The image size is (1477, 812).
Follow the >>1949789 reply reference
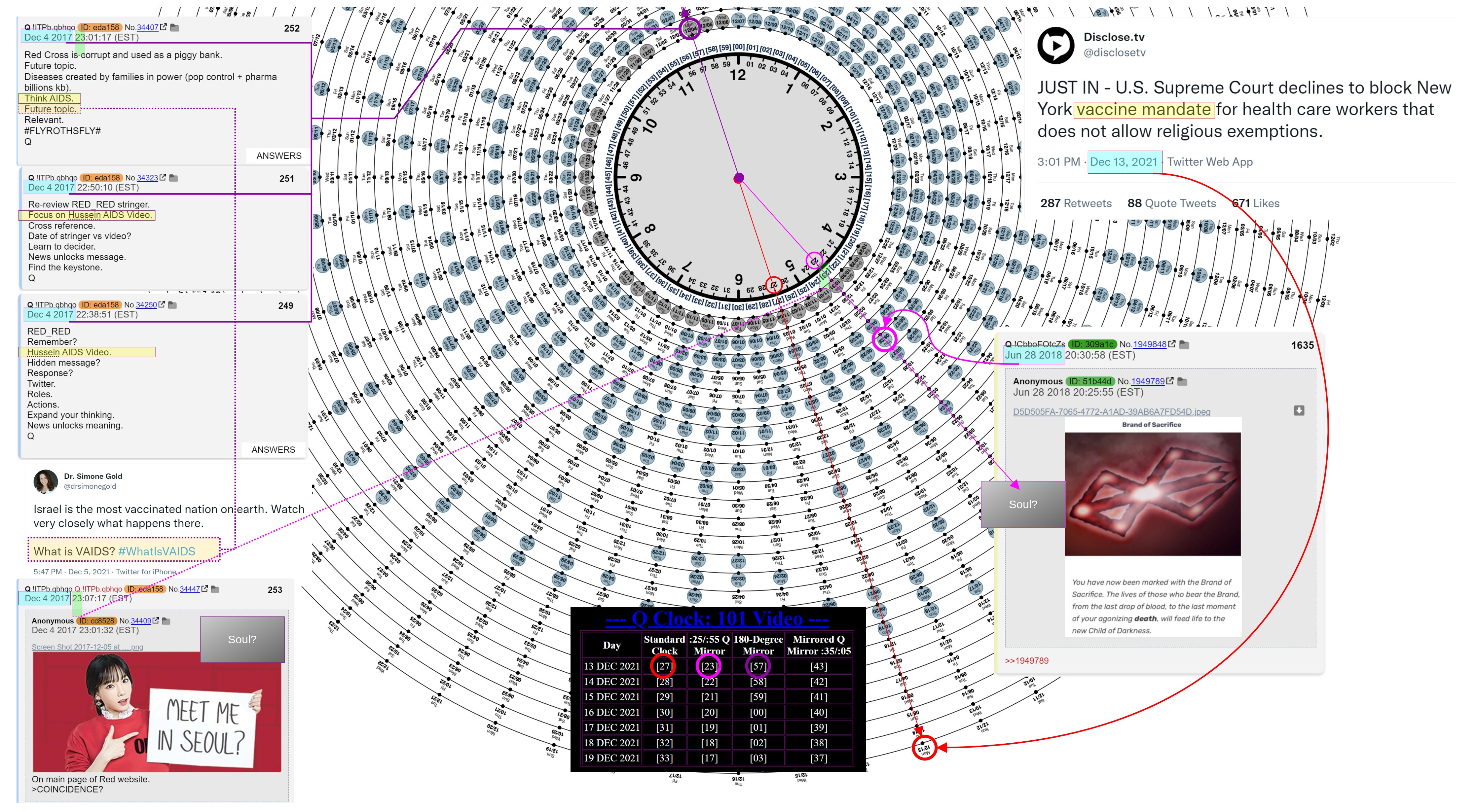(x=1026, y=660)
